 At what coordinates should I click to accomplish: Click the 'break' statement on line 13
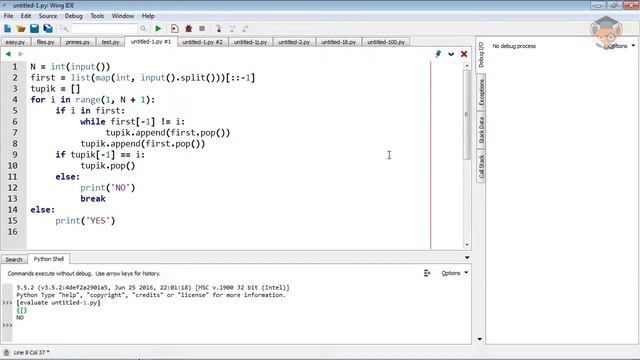coord(93,199)
